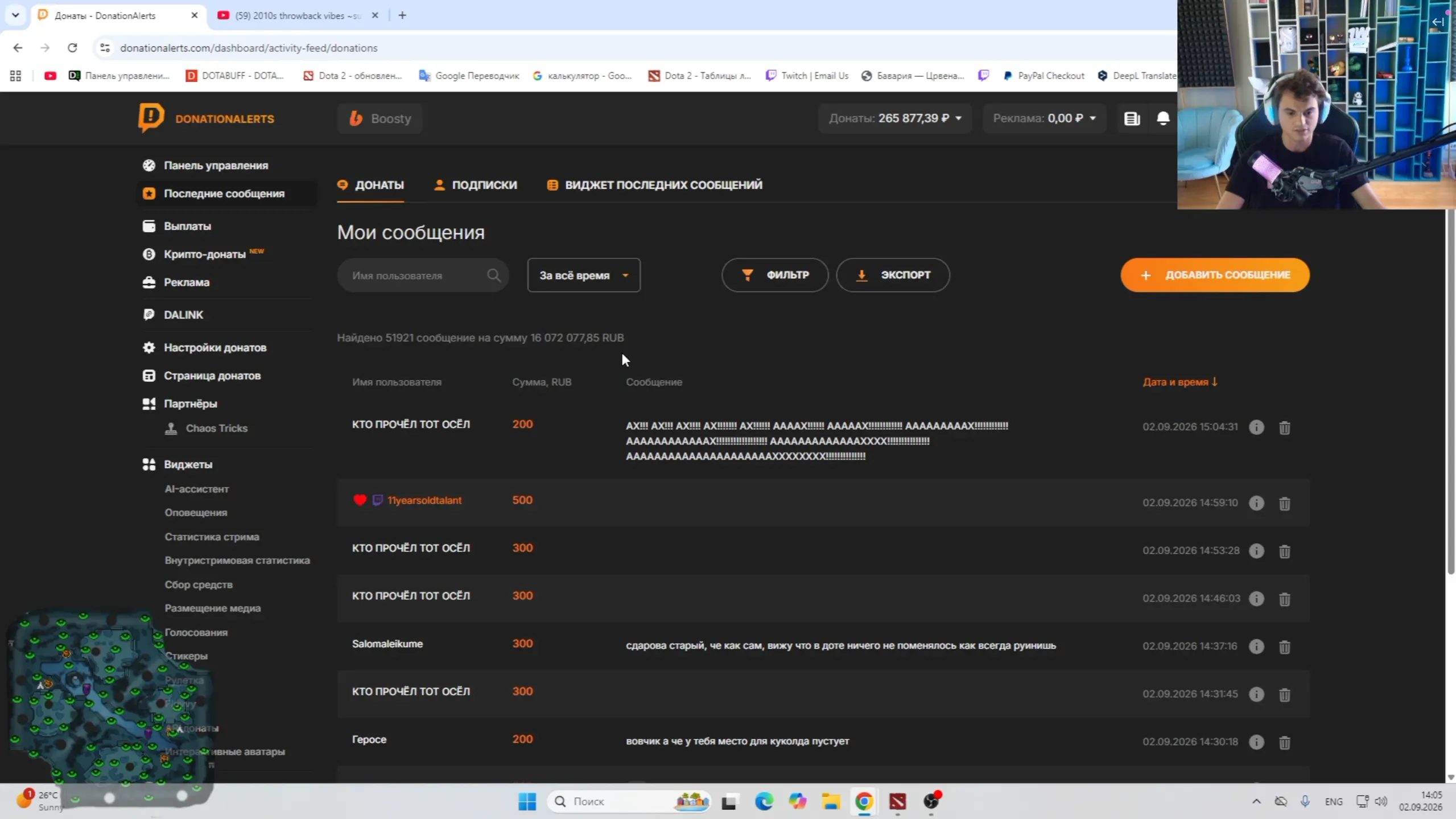Open the tab search dropdown arrow

coord(15,15)
